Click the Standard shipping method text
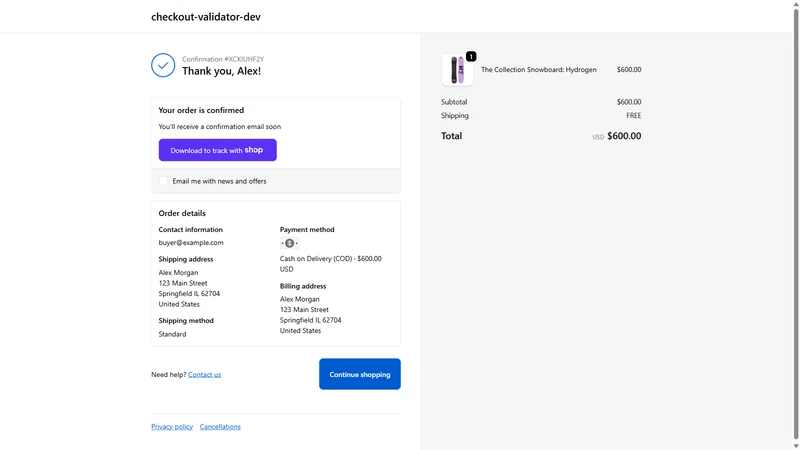800x450 pixels. (172, 334)
